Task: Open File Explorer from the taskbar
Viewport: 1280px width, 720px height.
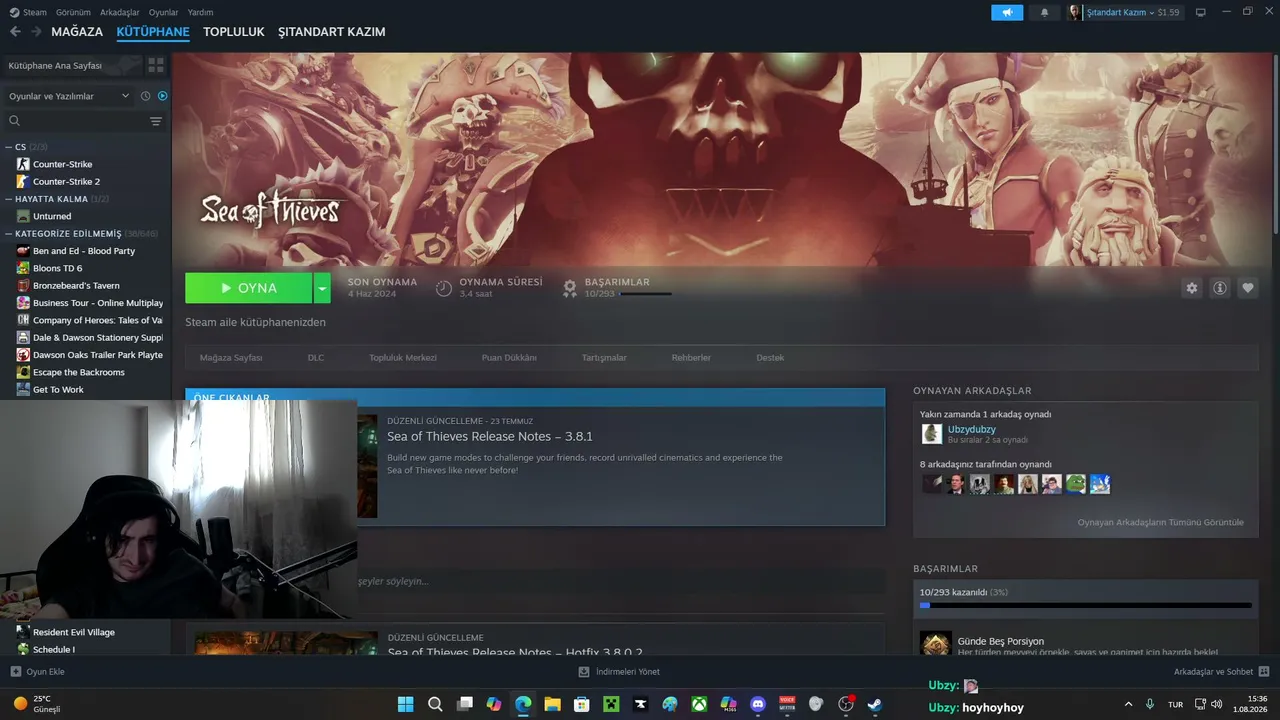Action: coord(552,704)
